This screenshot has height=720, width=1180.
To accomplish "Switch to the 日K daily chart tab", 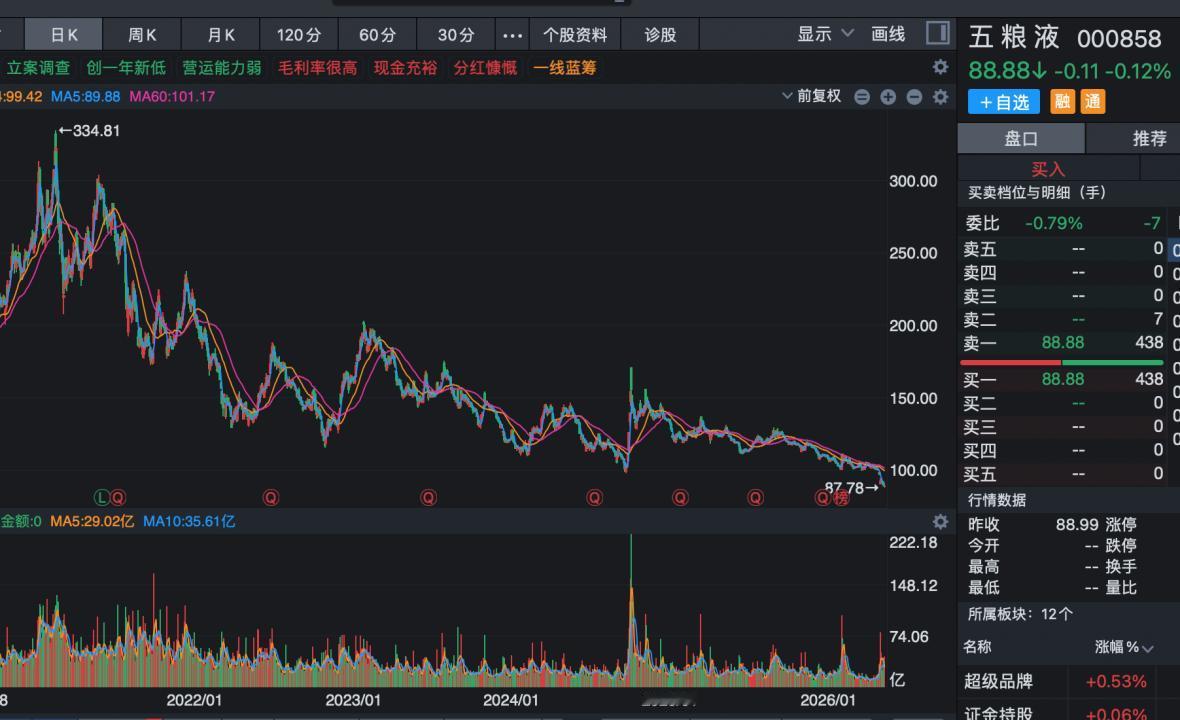I will tap(63, 35).
